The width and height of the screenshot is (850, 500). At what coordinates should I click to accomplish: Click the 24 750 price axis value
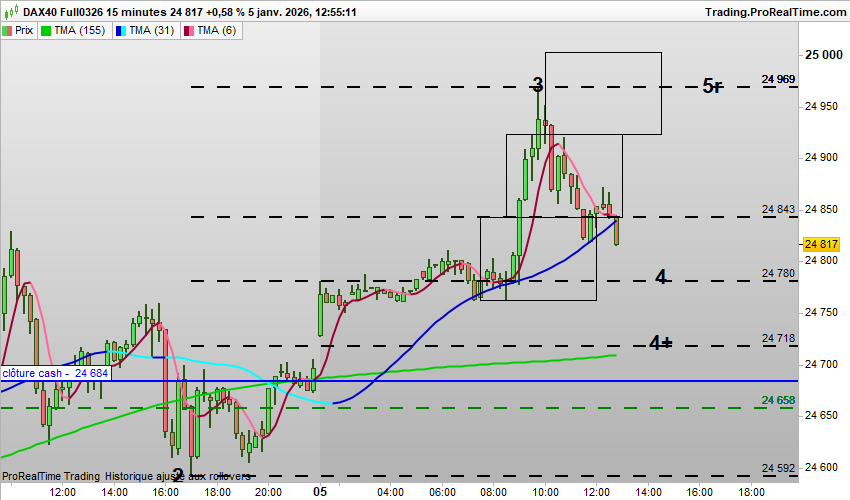[x=821, y=312]
